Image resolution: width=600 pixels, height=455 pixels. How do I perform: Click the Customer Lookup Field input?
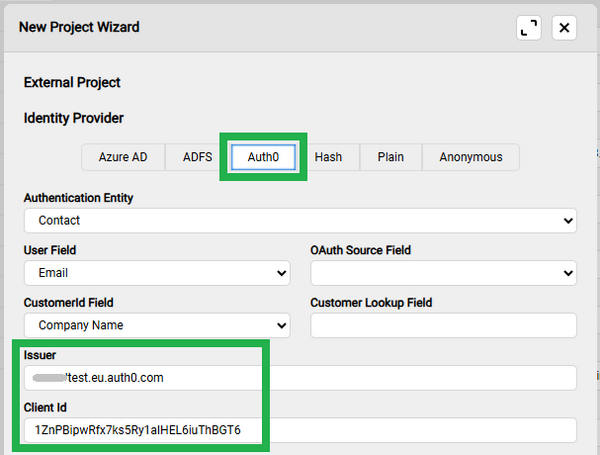click(x=443, y=325)
